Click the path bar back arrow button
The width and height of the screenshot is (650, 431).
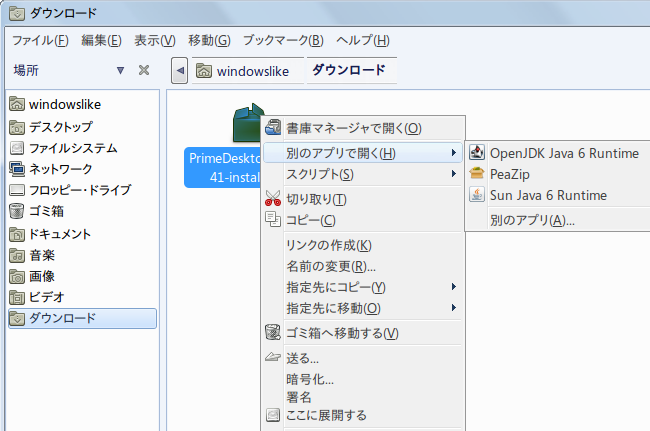[179, 70]
